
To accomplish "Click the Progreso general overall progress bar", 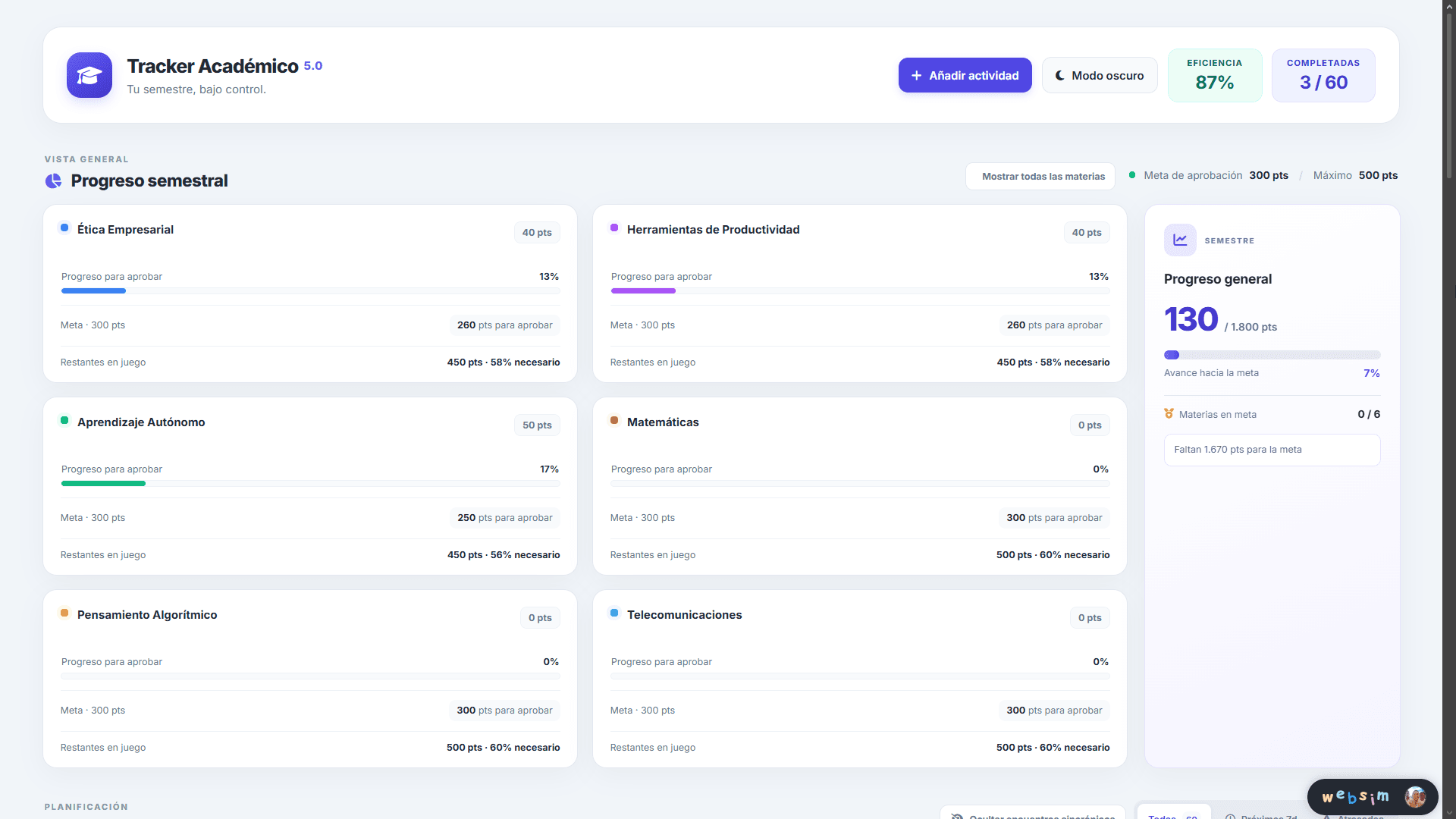I will (x=1272, y=355).
